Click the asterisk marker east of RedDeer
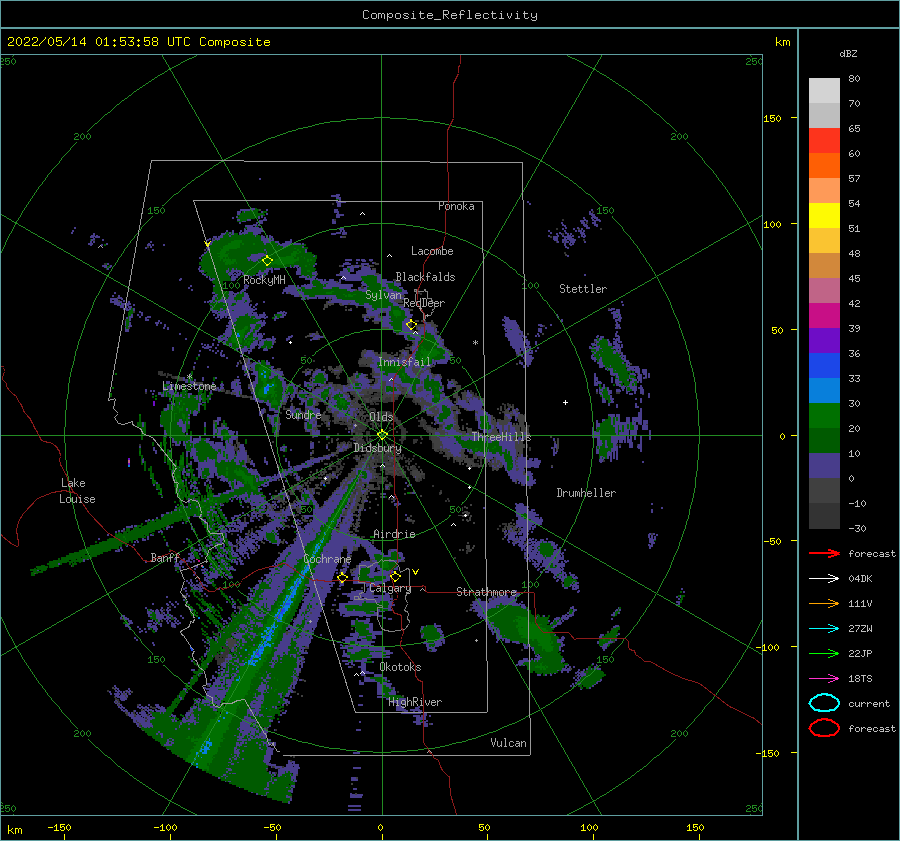This screenshot has width=900, height=841. coord(475,343)
